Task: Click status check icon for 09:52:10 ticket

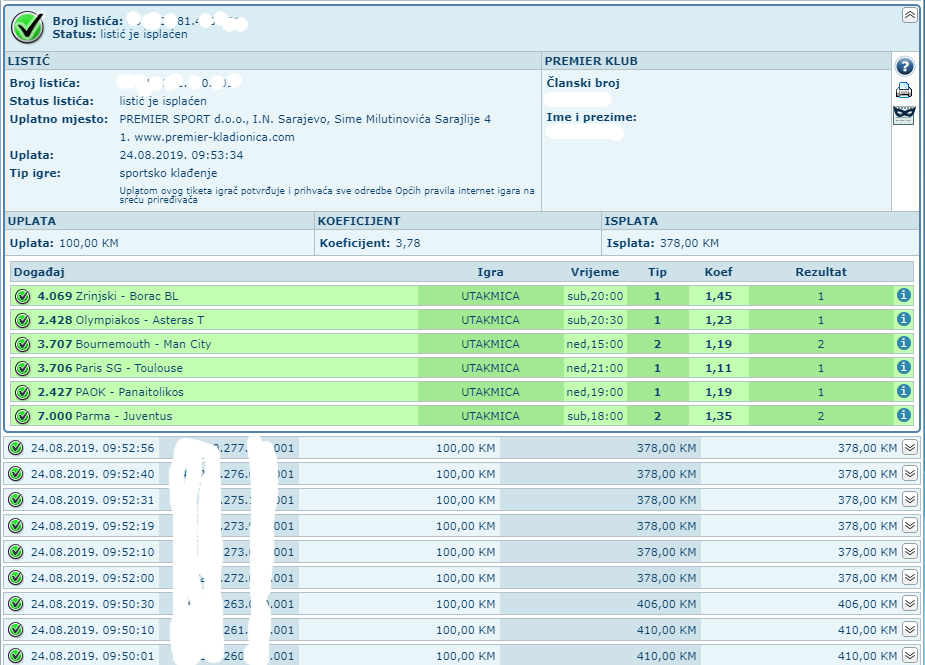Action: point(16,552)
